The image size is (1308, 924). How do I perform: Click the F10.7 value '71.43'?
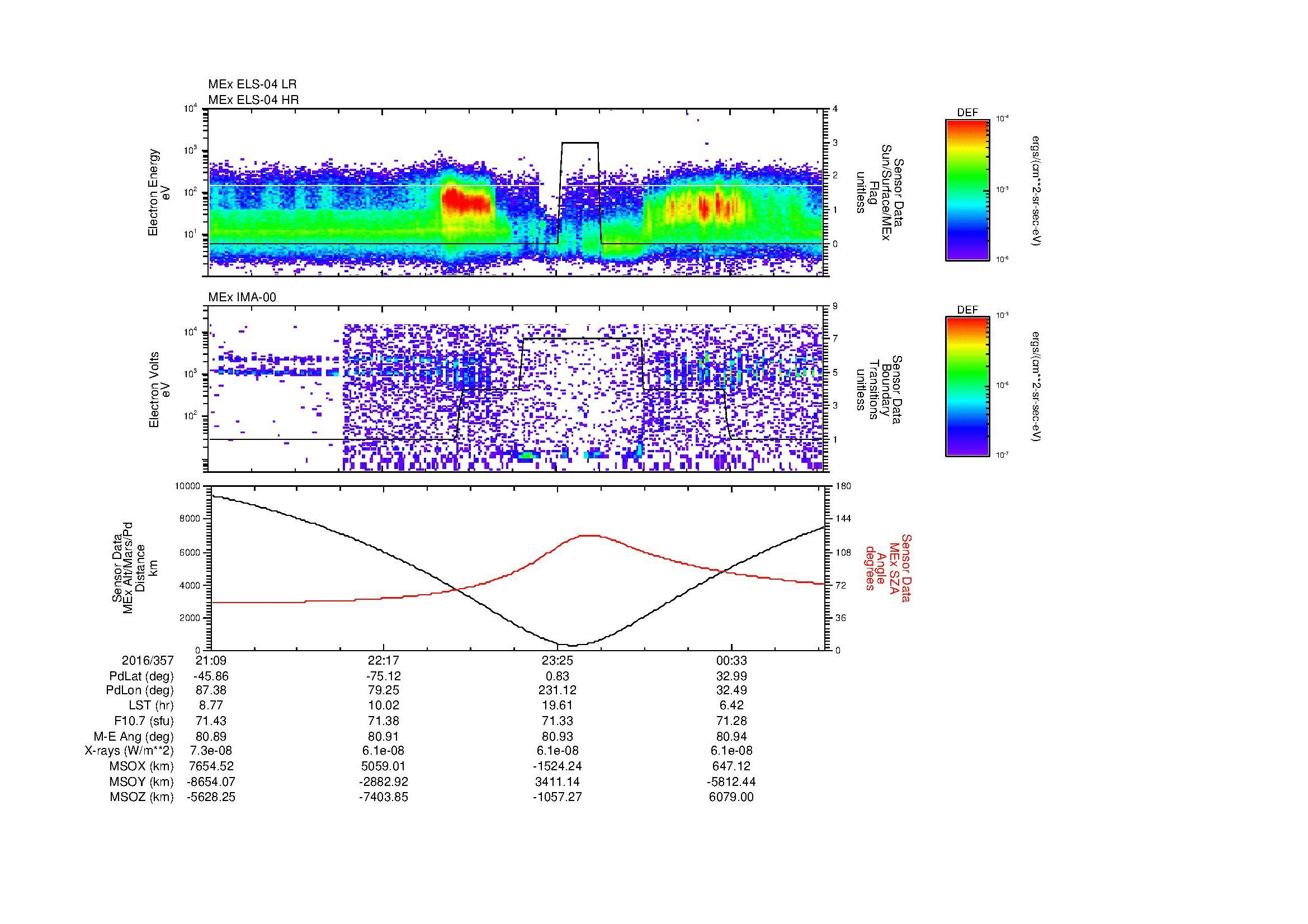click(x=211, y=721)
